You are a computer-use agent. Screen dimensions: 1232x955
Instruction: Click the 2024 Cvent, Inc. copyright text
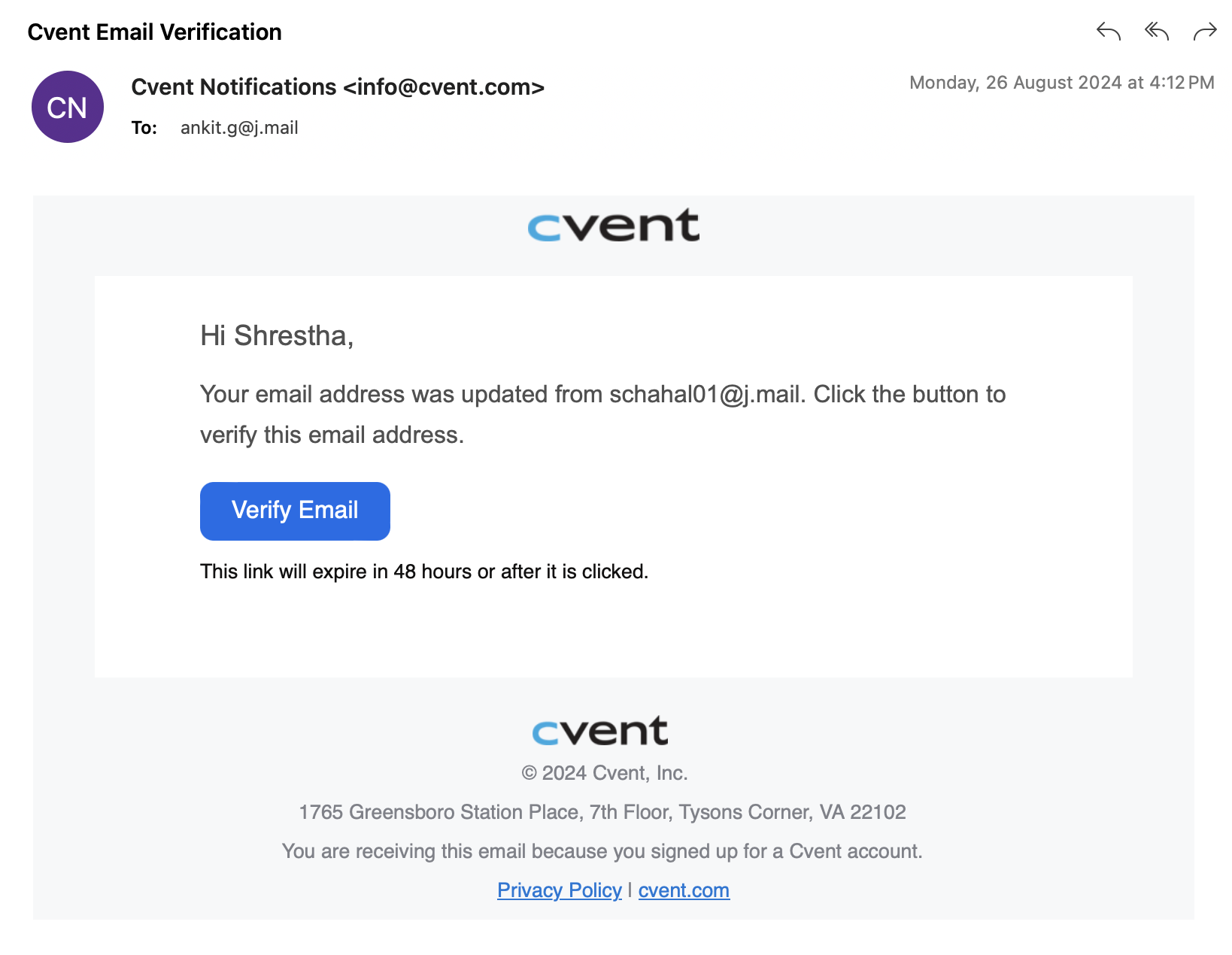coord(605,773)
